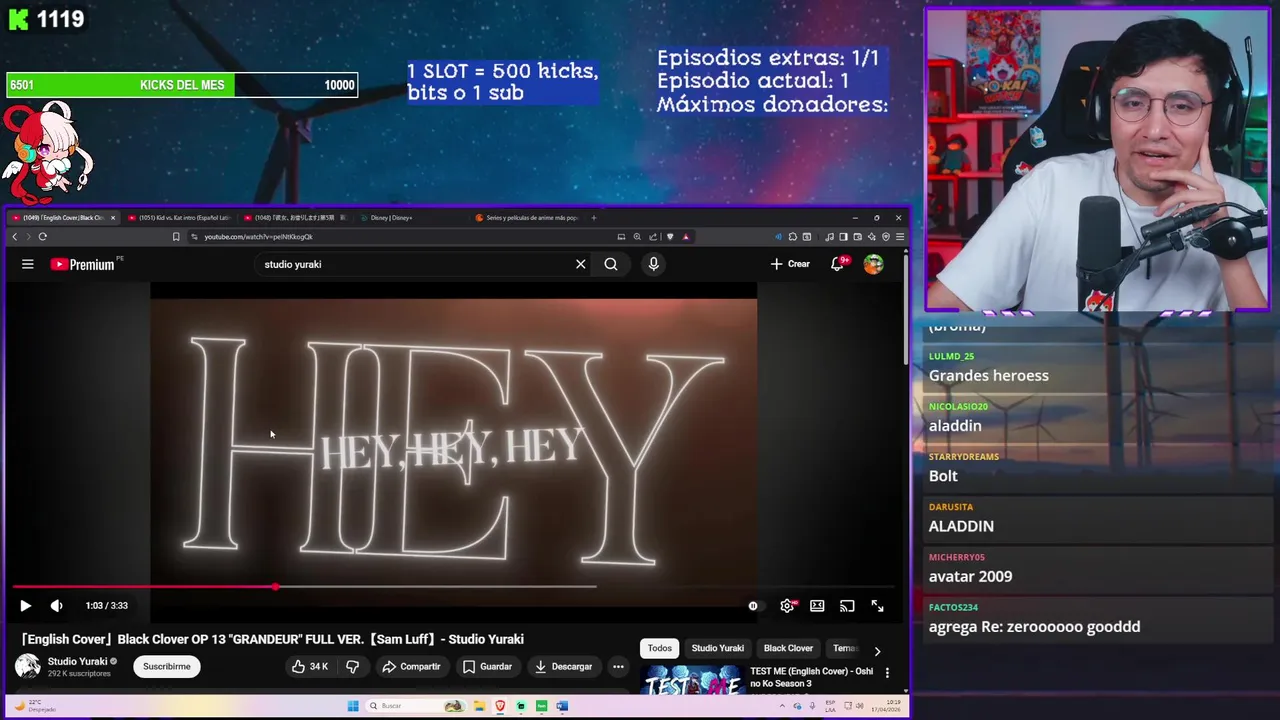
Task: Enter fullscreen video mode
Action: point(877,605)
